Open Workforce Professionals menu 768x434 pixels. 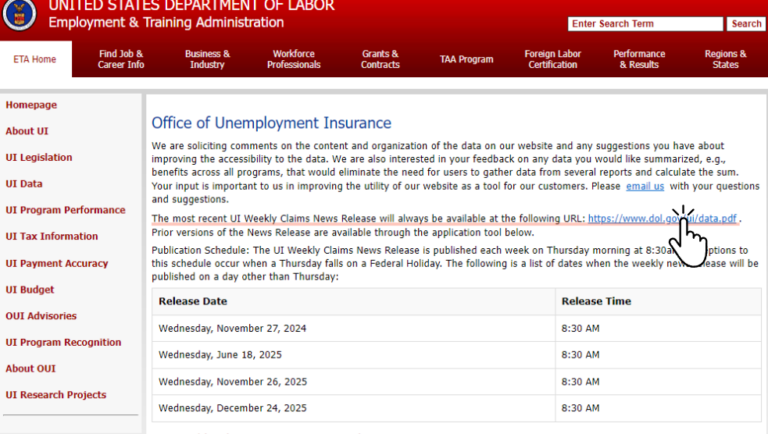pos(294,59)
